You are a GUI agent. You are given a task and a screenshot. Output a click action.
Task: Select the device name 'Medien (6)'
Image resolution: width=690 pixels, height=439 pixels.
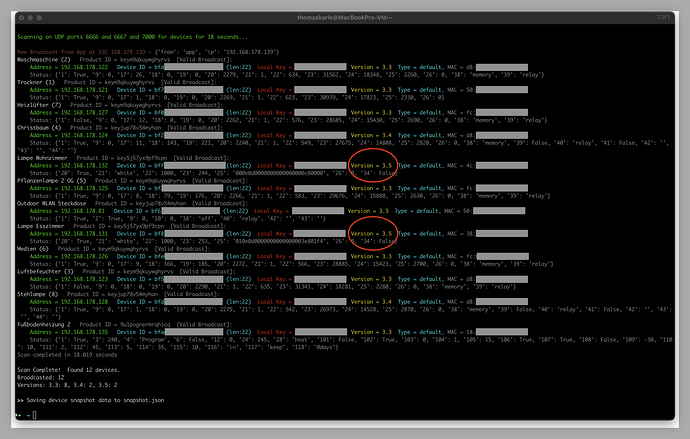point(33,249)
